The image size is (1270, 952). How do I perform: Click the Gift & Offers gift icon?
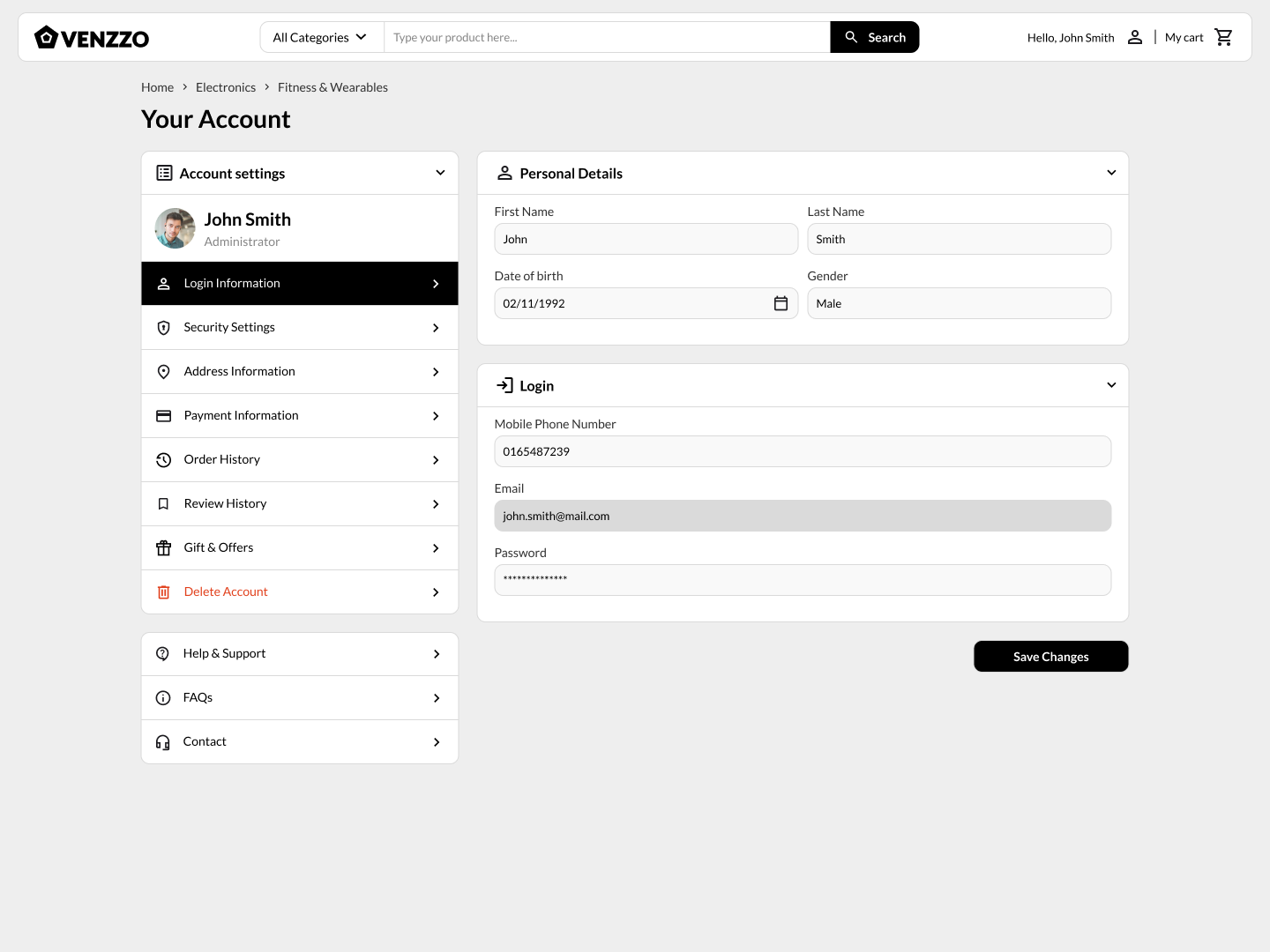[163, 548]
